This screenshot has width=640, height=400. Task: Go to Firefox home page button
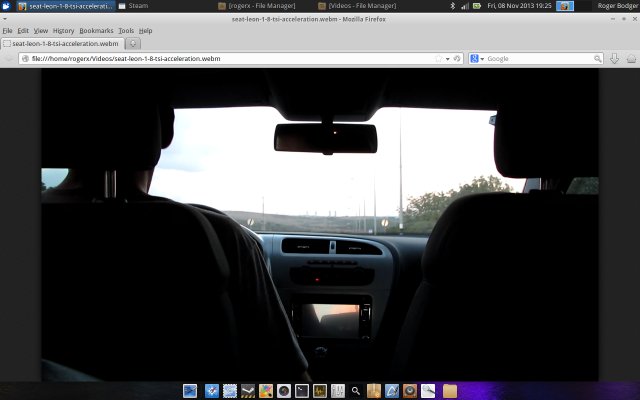point(631,59)
